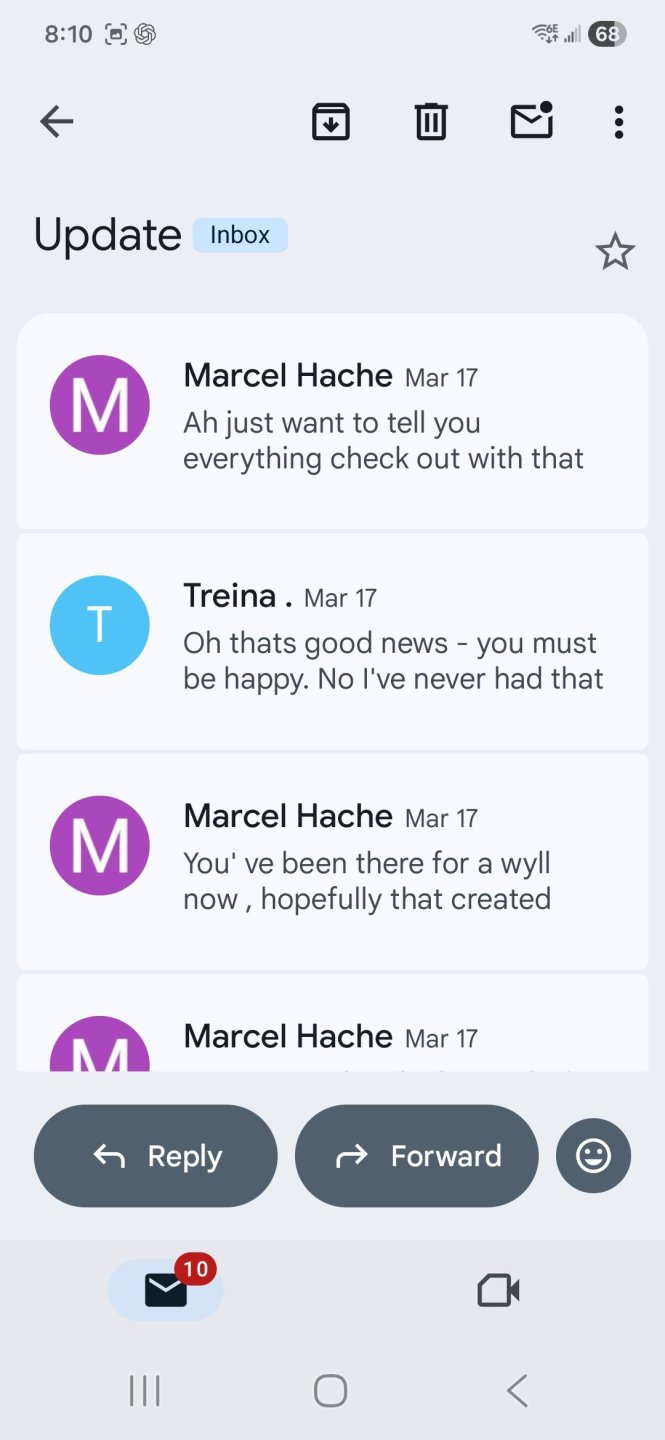Open the three-dot overflow menu
The height and width of the screenshot is (1440, 665).
click(619, 122)
